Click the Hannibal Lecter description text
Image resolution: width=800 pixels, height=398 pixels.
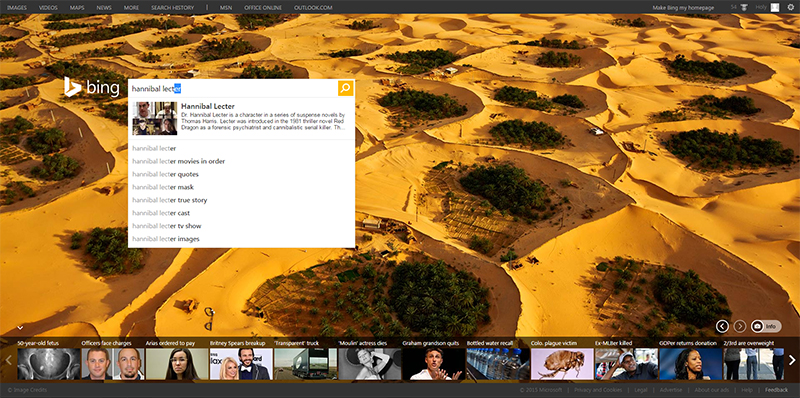pyautogui.click(x=263, y=122)
